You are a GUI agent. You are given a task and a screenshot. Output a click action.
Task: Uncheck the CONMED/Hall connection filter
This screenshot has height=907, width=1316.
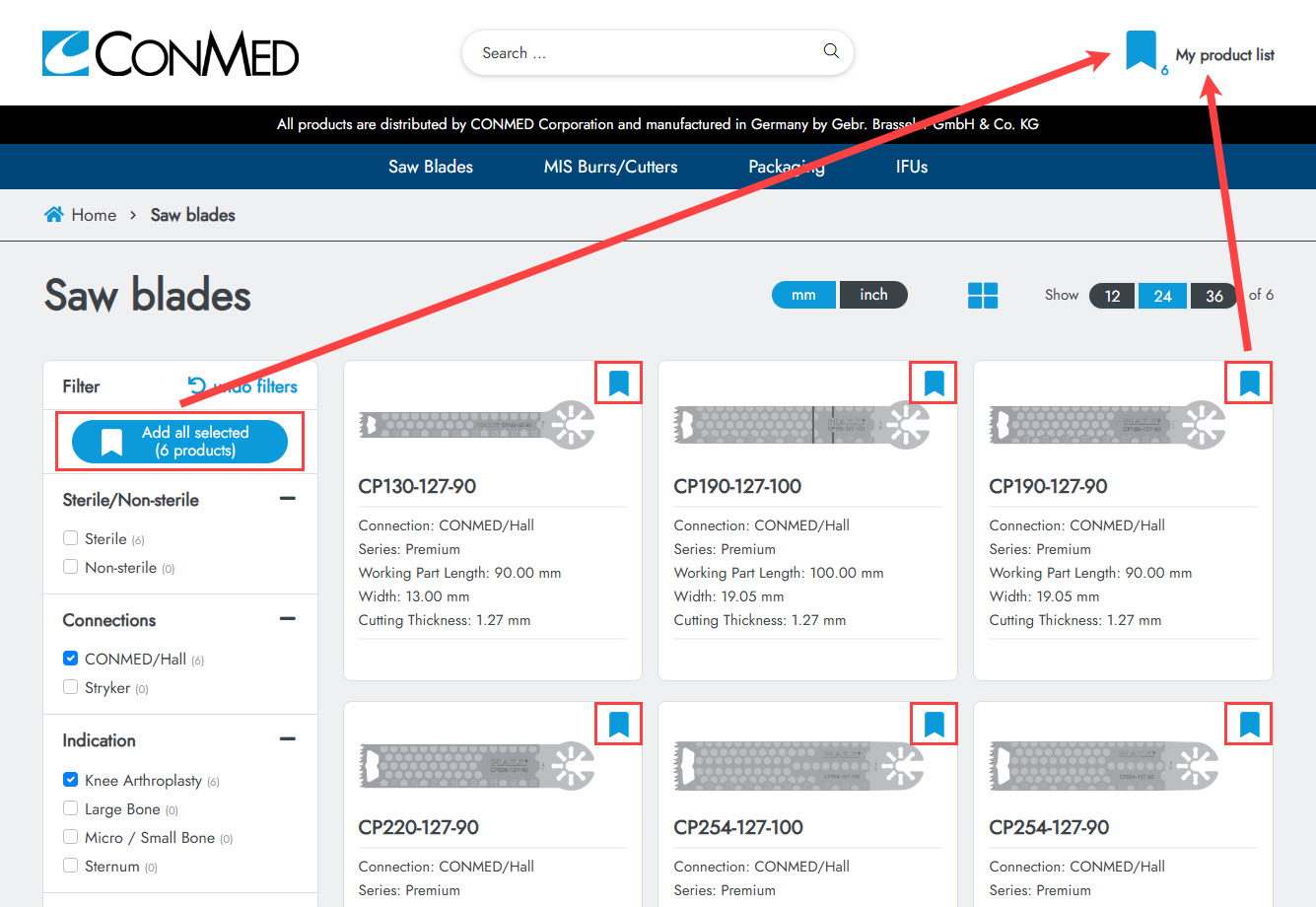point(71,659)
